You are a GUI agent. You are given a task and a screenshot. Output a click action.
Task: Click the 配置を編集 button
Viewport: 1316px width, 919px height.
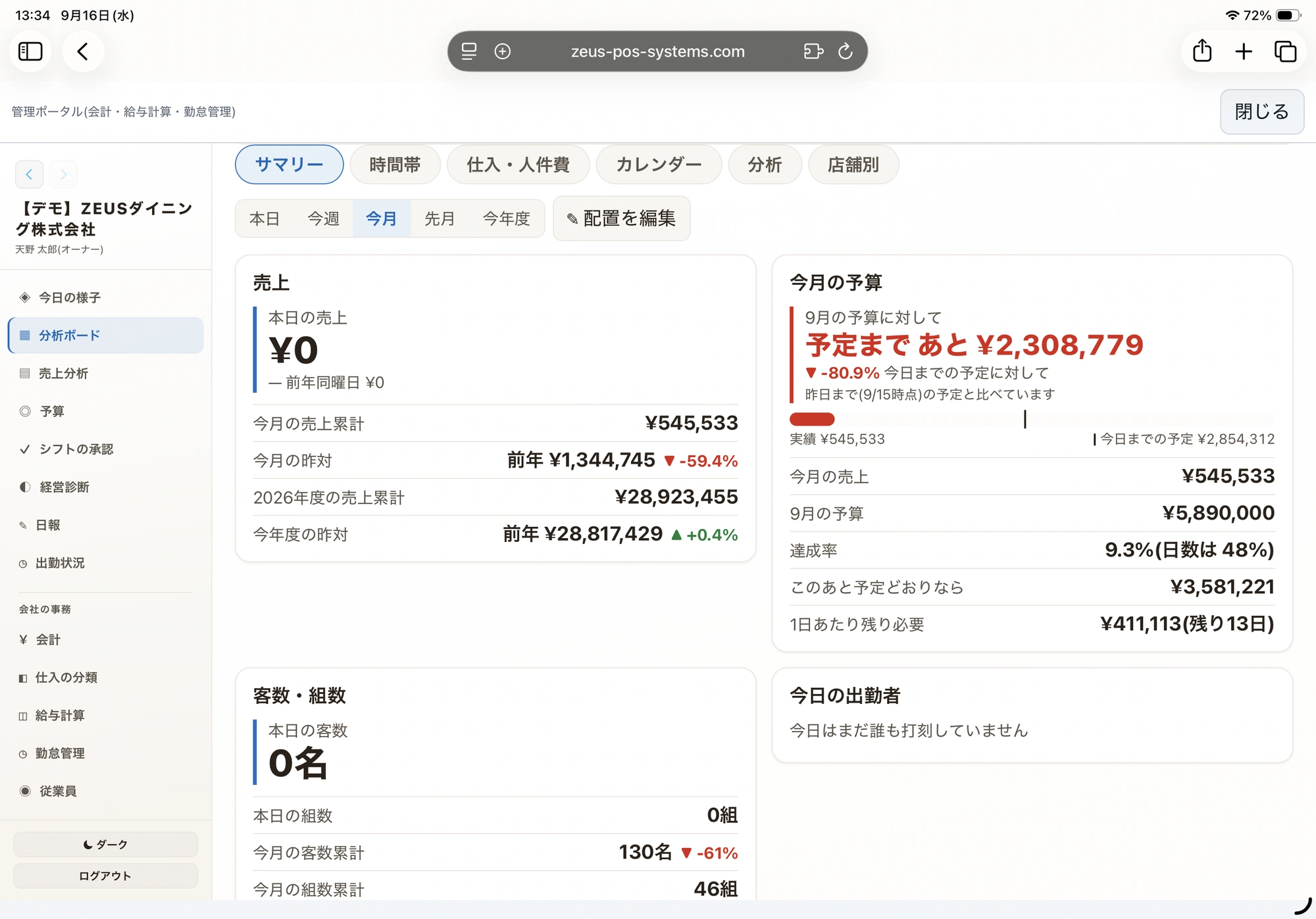click(622, 218)
